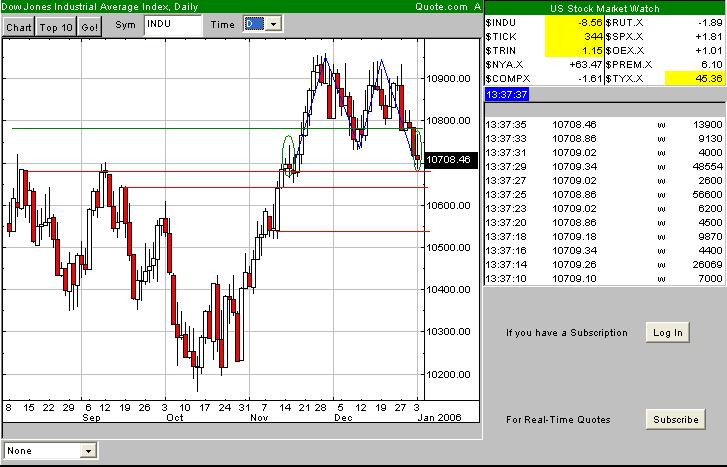Click the 10200.00 price axis label
The width and height of the screenshot is (727, 467).
(448, 374)
